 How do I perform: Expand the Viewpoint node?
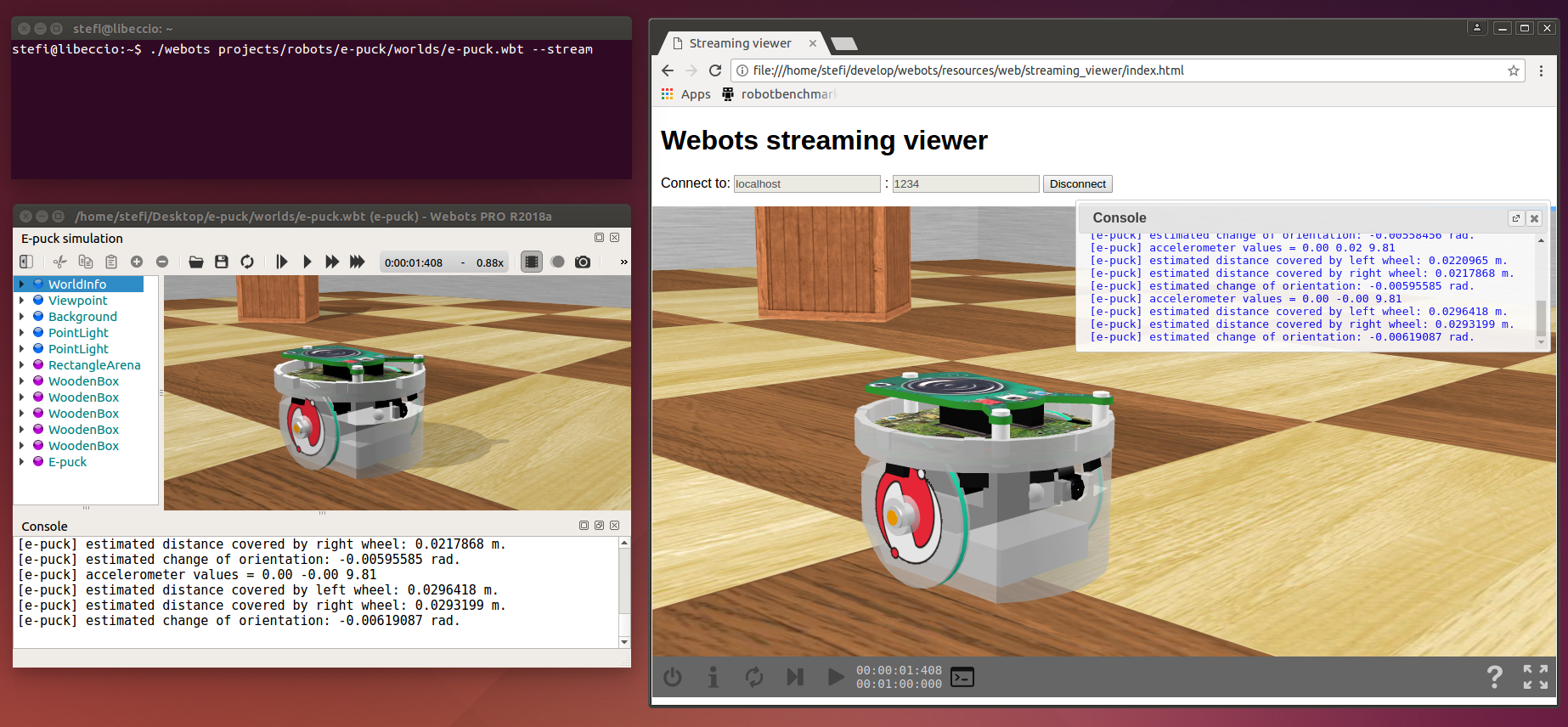coord(21,300)
